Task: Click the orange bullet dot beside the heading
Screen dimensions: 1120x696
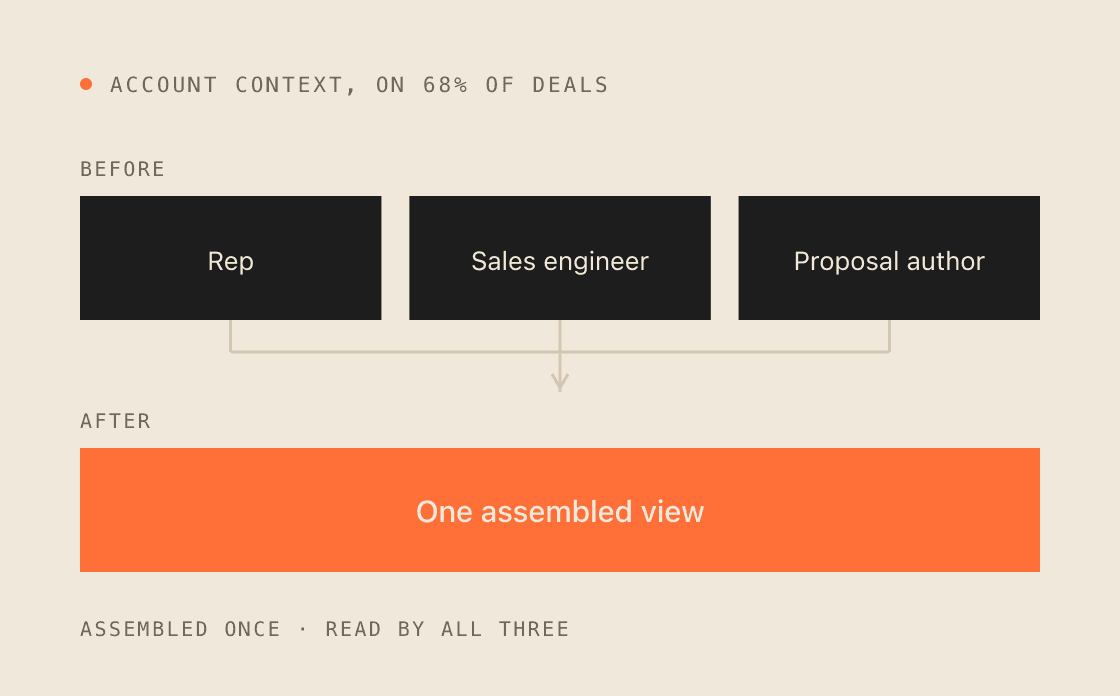Action: [86, 84]
